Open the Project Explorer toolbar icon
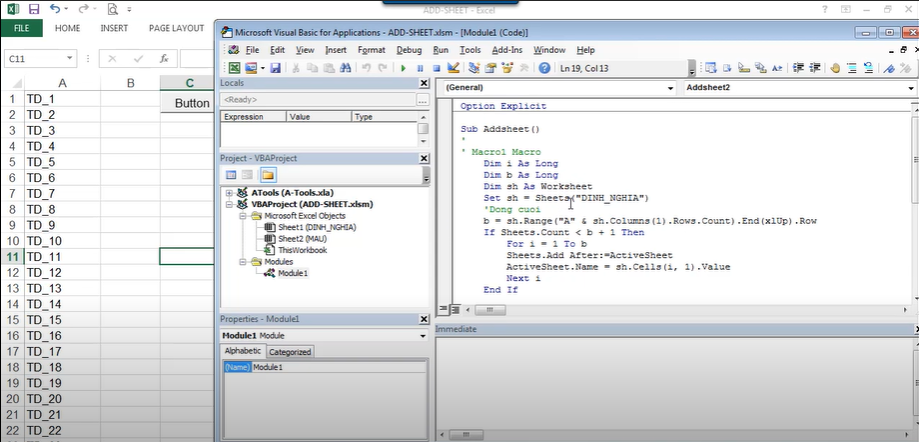Screen dimensions: 919x442 pyautogui.click(x=474, y=68)
